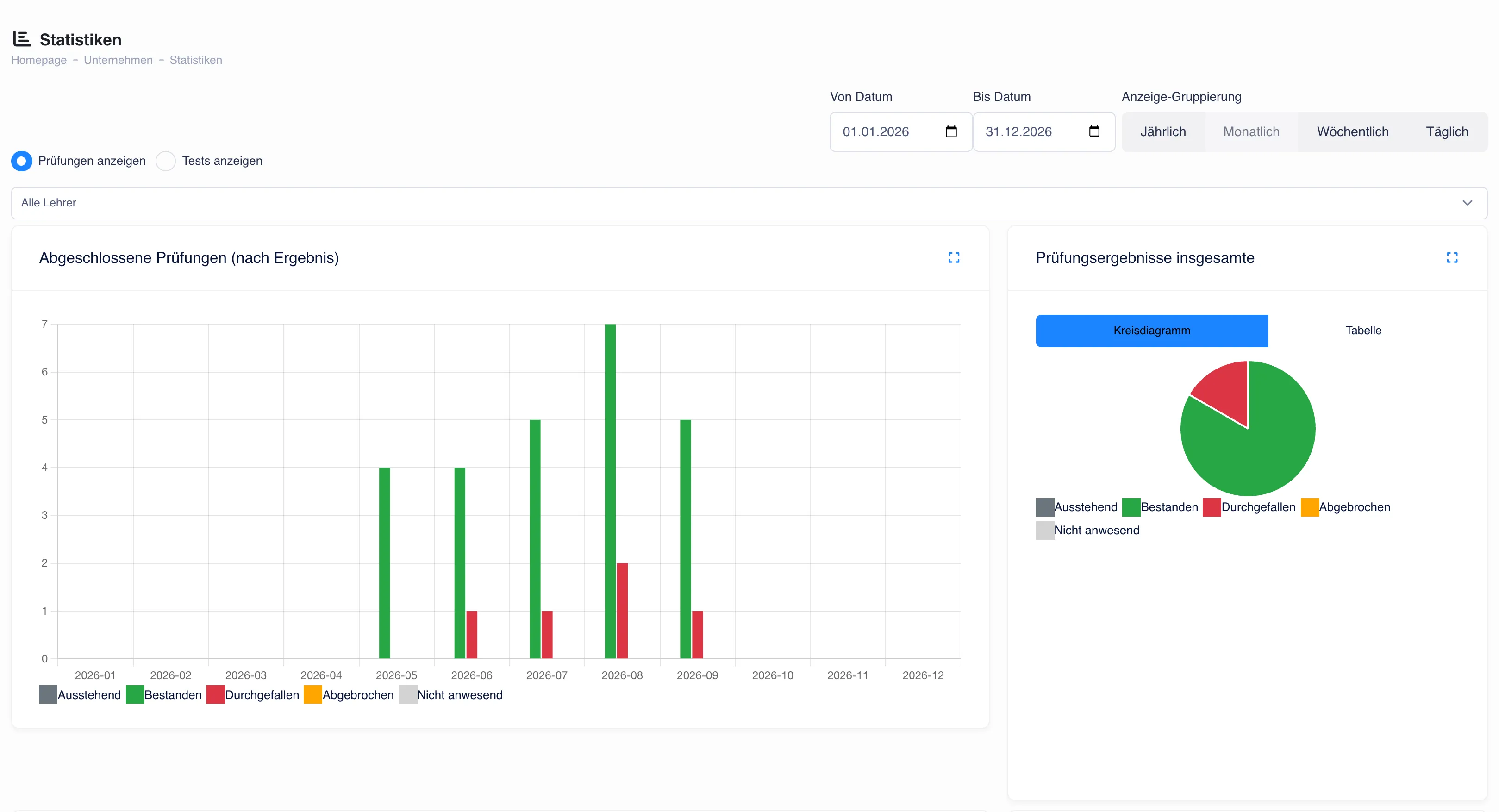Click the Von Datum input 01.01.2026
Image resolution: width=1499 pixels, height=812 pixels.
coord(901,131)
